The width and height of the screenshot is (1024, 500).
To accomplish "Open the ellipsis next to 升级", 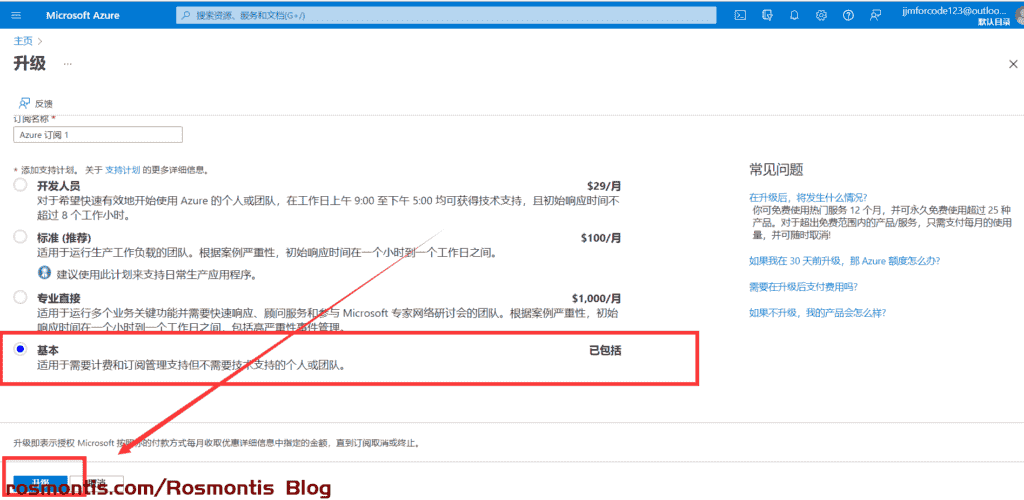I will [x=67, y=64].
